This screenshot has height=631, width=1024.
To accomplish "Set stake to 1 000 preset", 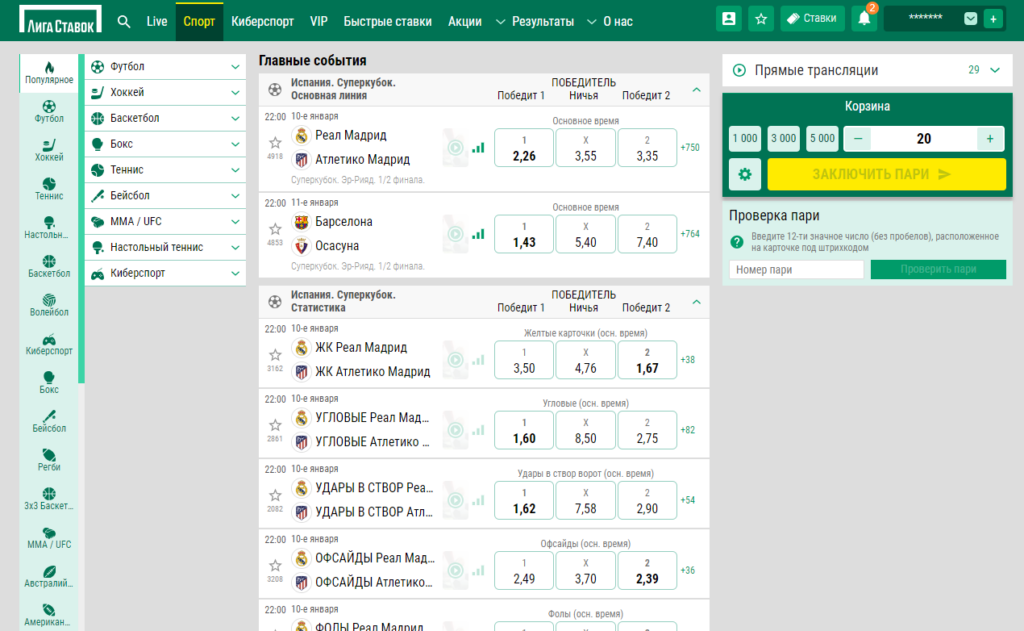I will tap(744, 138).
